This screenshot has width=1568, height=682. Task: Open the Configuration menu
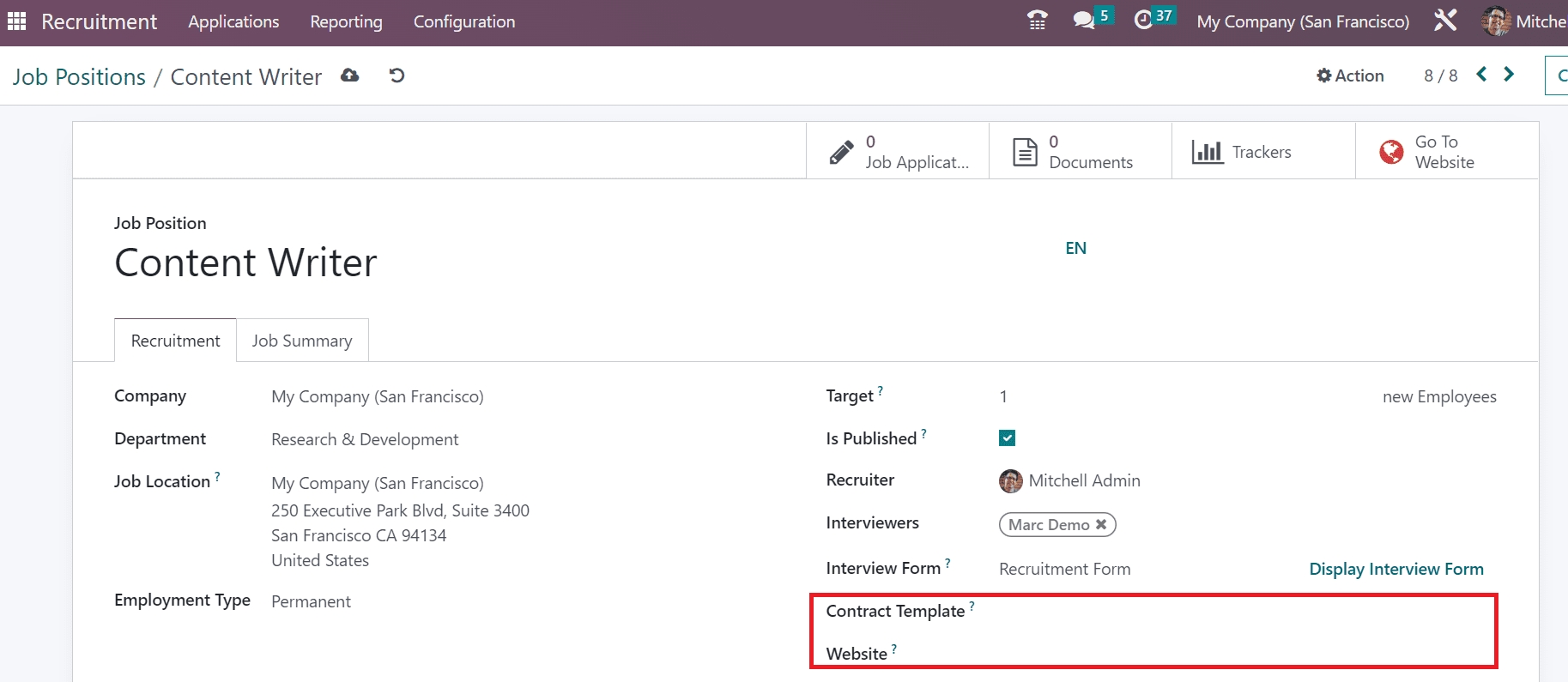(464, 21)
